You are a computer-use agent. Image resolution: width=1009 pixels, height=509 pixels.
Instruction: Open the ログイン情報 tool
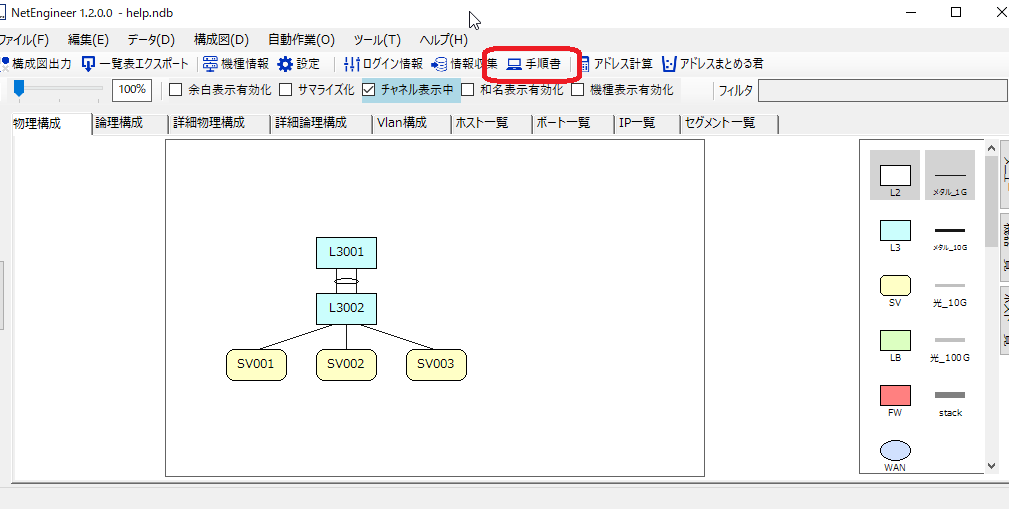click(351, 64)
